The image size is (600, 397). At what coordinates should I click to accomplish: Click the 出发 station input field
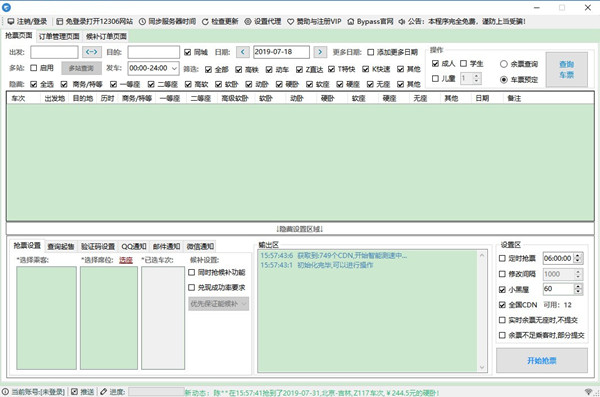coord(54,52)
